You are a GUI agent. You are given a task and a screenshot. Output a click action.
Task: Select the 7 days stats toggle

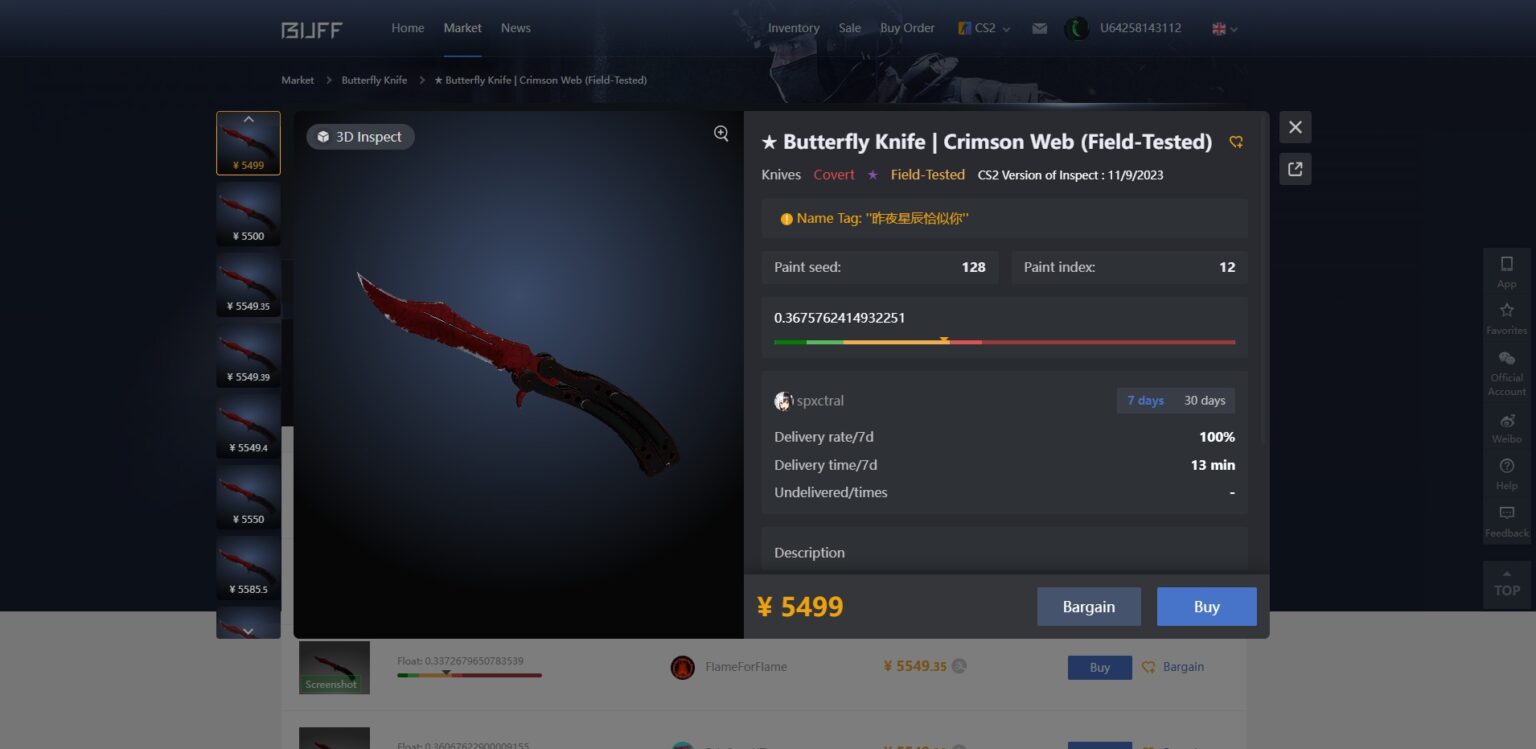pyautogui.click(x=1146, y=401)
